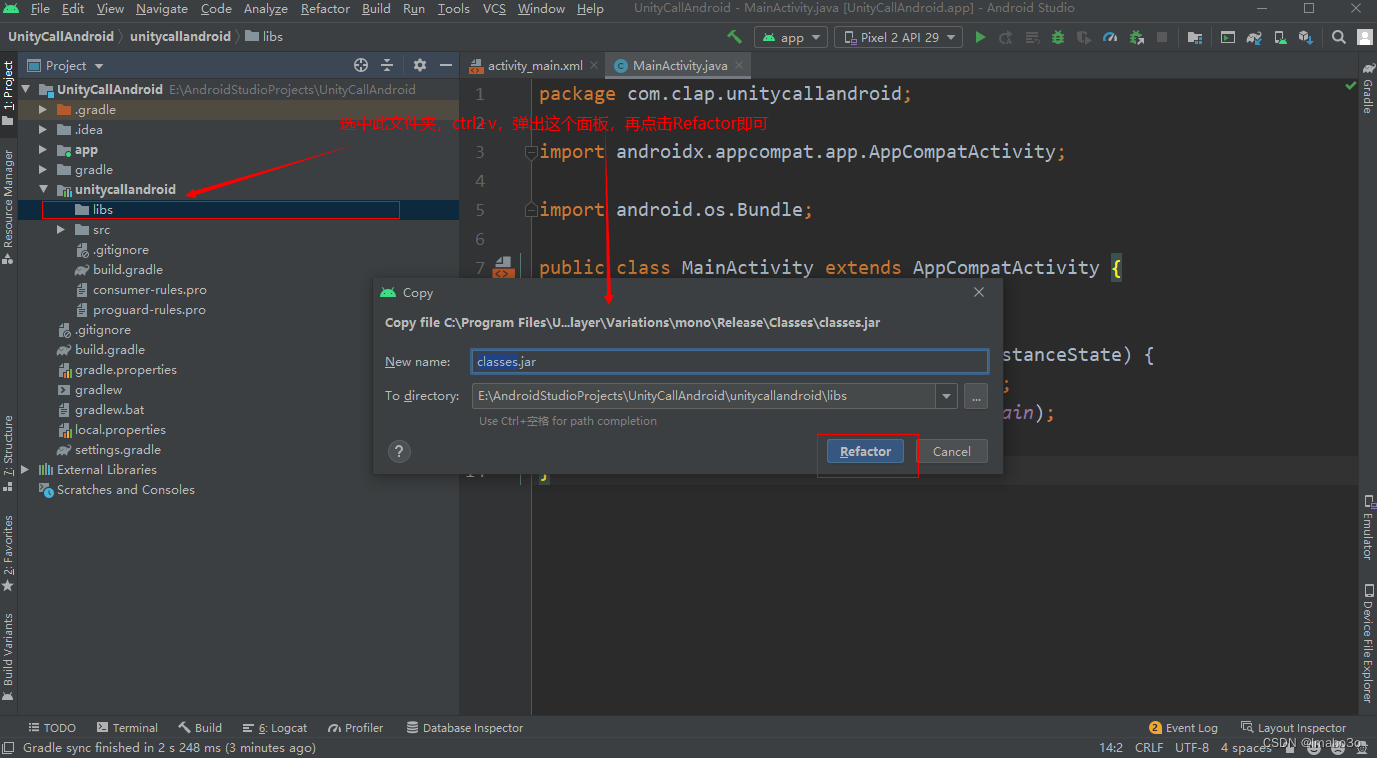
Task: Open the Build menu
Action: (x=376, y=9)
